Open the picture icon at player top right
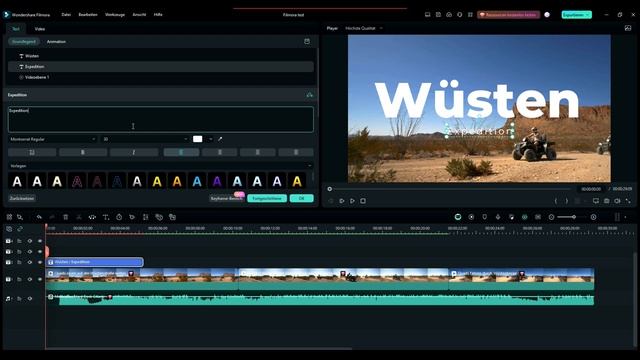Image resolution: width=640 pixels, height=360 pixels. [x=628, y=28]
